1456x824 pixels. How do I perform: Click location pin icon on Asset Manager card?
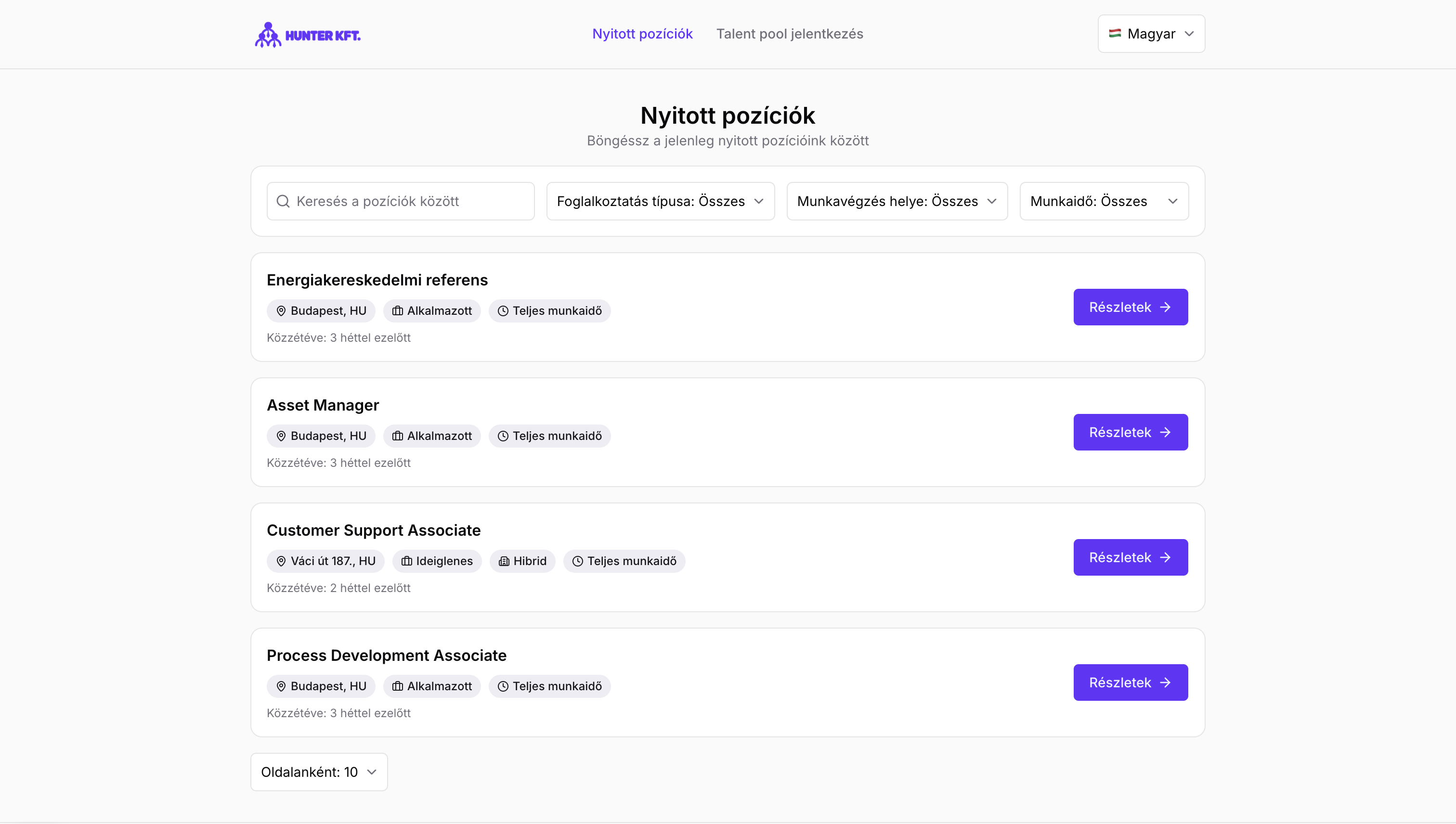point(281,436)
